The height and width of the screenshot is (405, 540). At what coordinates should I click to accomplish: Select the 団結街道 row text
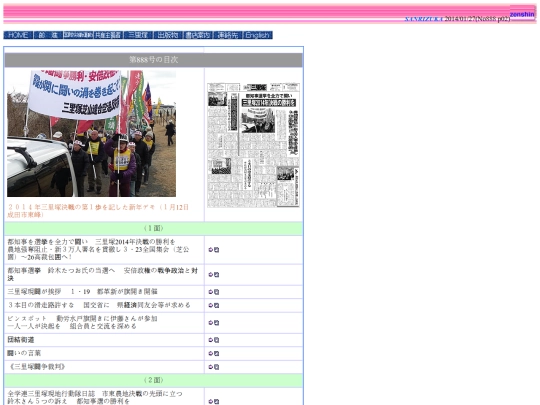point(21,340)
